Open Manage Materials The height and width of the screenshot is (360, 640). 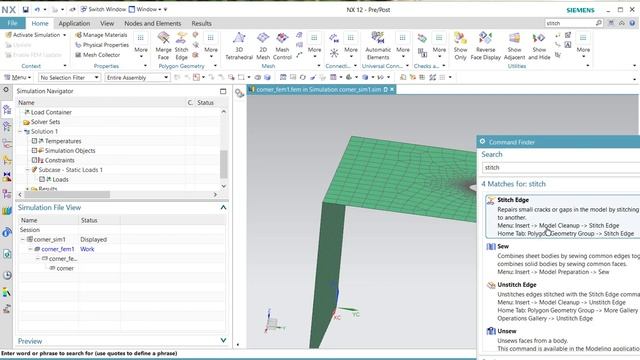click(x=101, y=35)
